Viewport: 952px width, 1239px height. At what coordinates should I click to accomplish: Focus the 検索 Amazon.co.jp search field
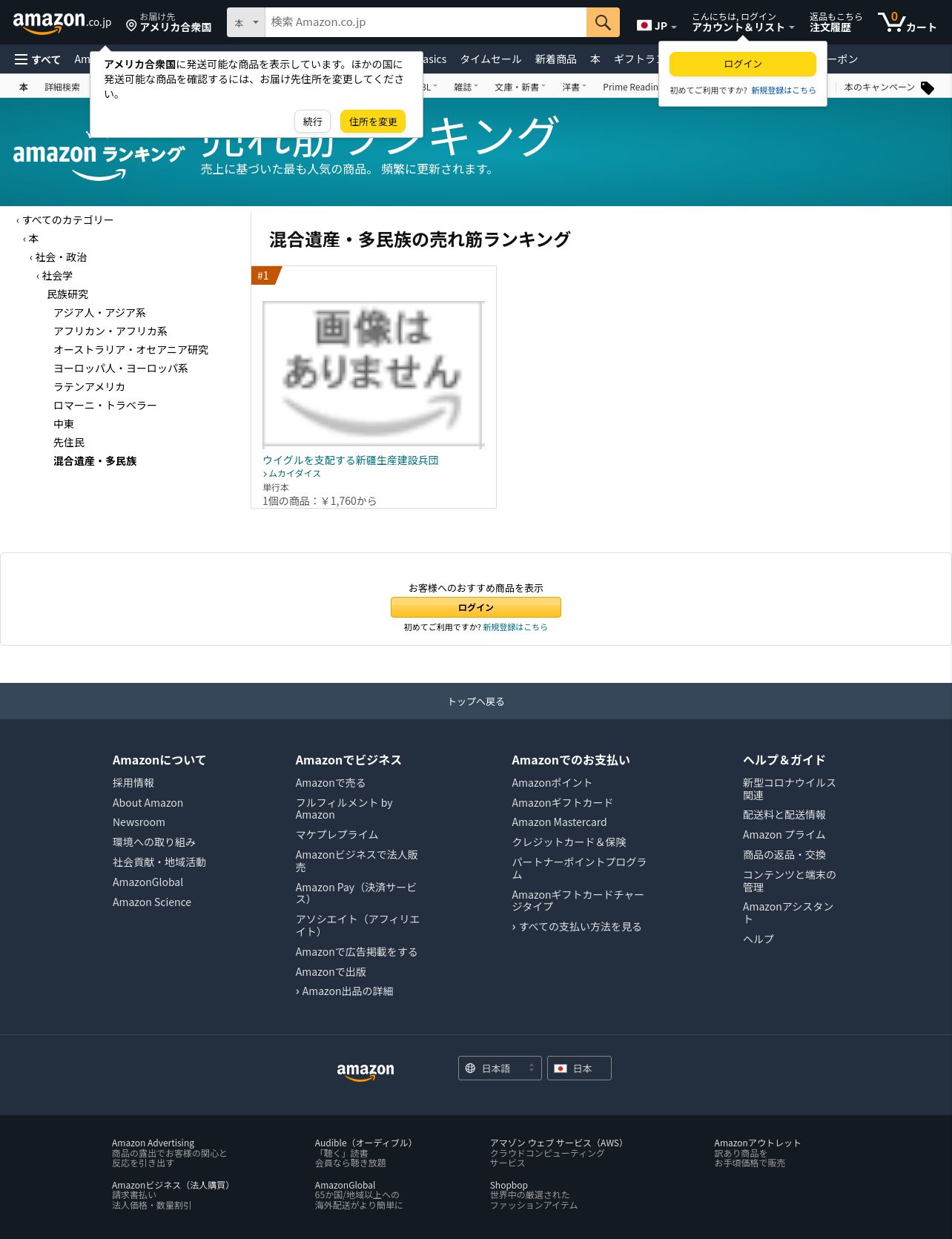[426, 22]
